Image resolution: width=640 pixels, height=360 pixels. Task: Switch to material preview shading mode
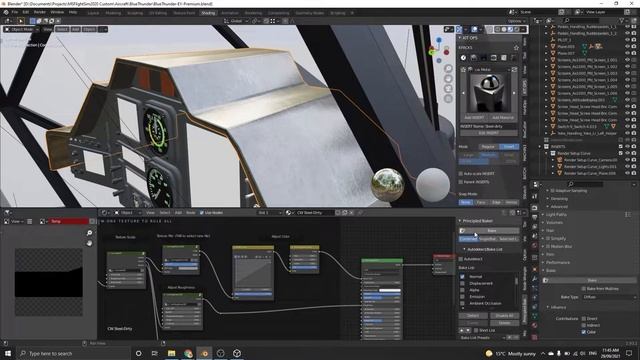pyautogui.click(x=510, y=29)
